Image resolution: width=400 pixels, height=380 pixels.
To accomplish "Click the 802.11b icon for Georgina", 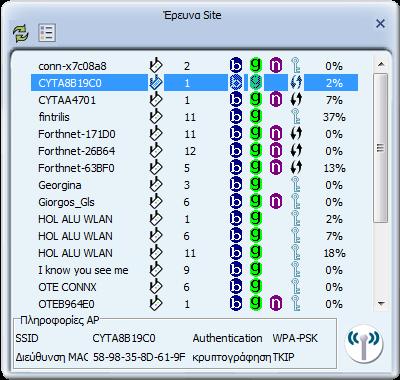I will [x=236, y=184].
